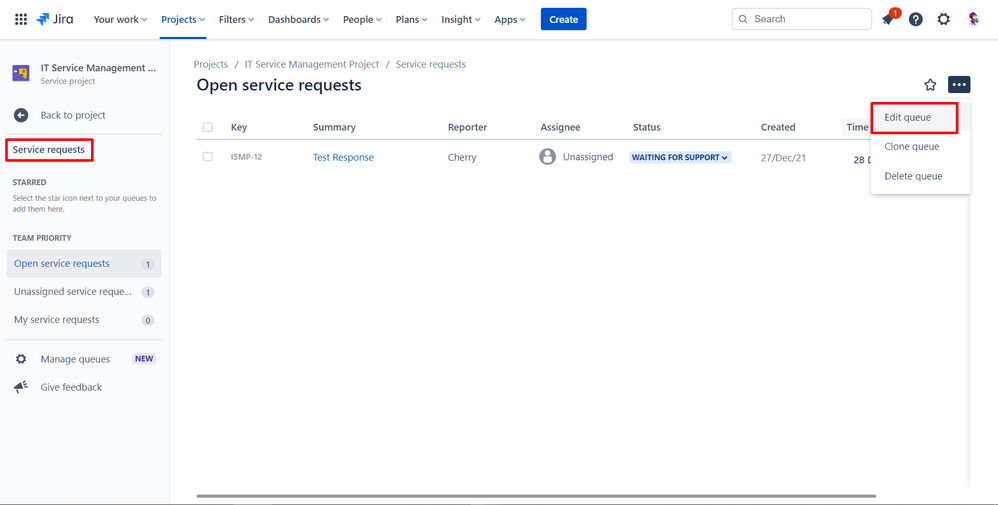Select the Open service requests queue
998x505 pixels.
pos(84,264)
